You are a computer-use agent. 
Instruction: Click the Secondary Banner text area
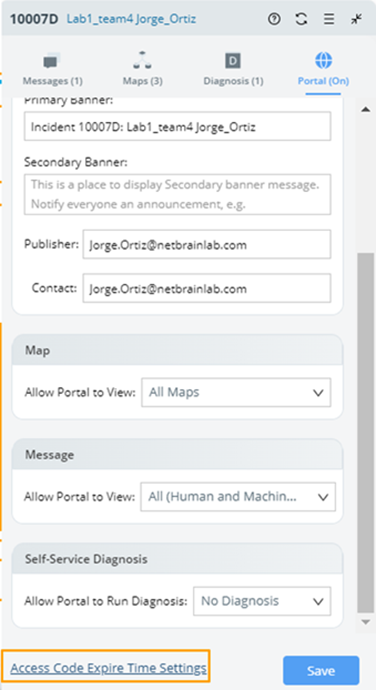(177, 195)
